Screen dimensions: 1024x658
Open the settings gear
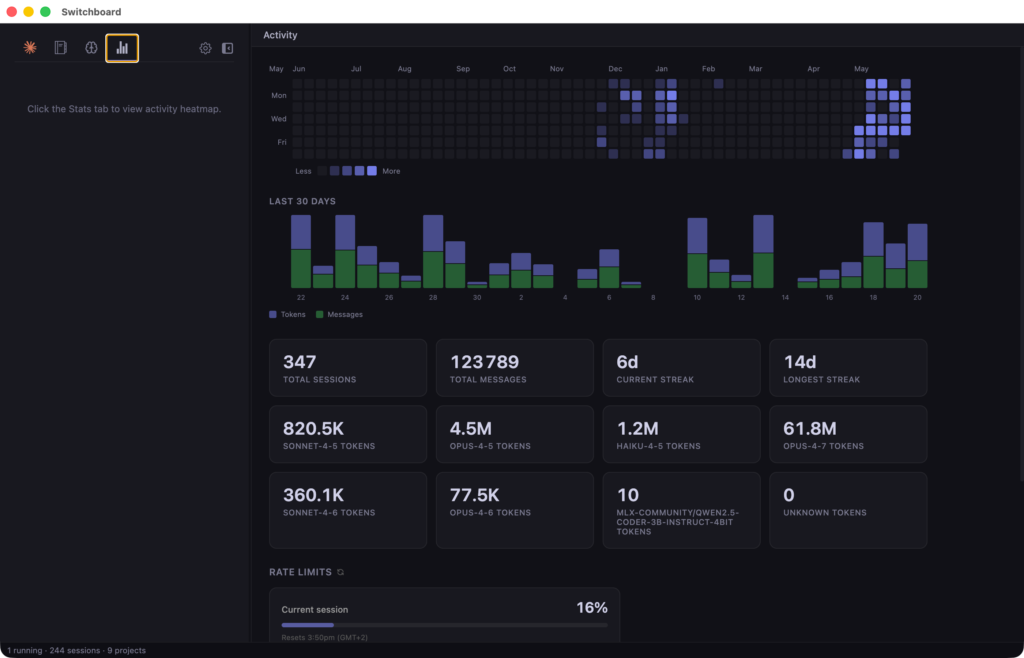click(x=205, y=48)
